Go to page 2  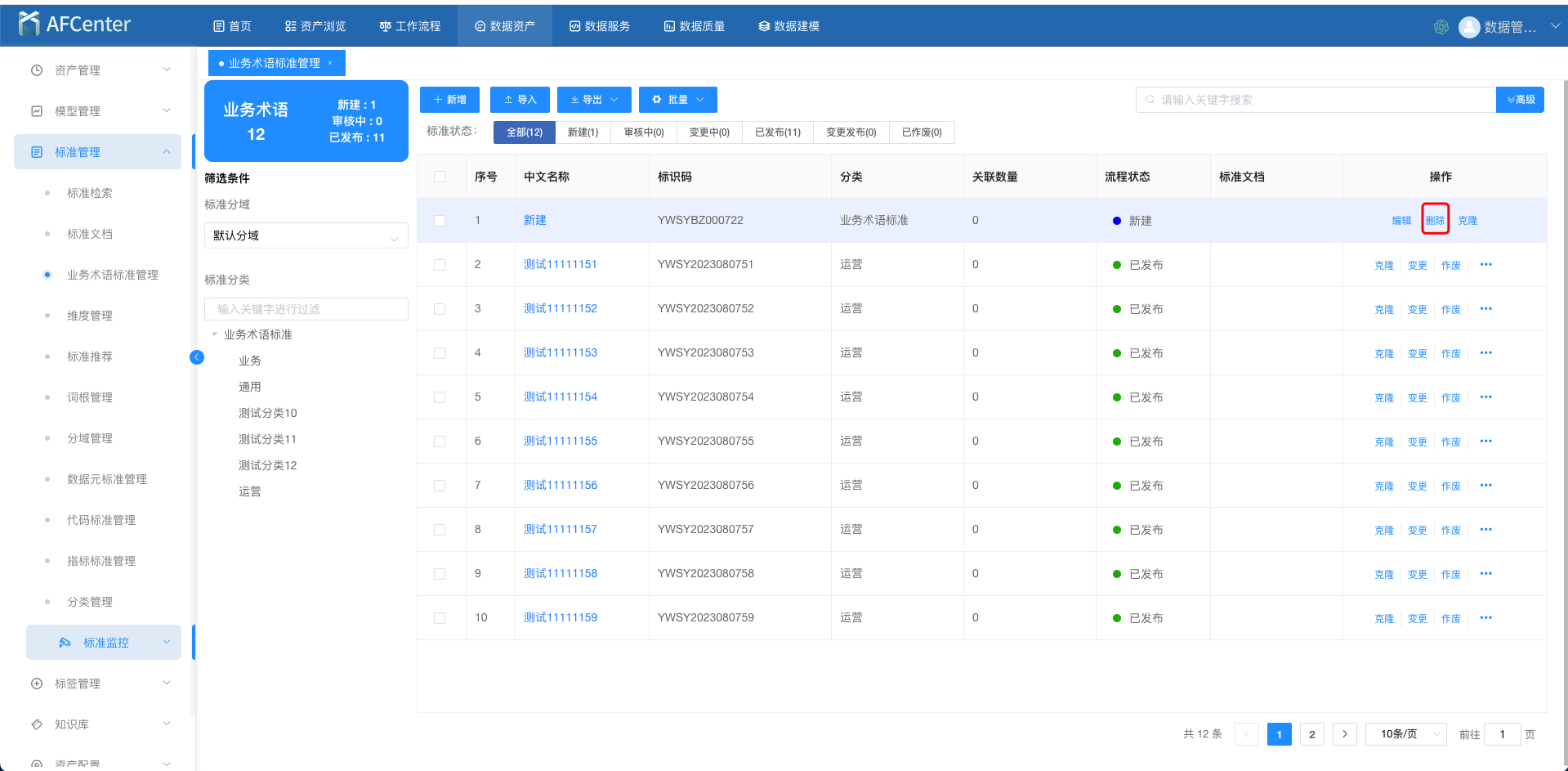point(1312,734)
